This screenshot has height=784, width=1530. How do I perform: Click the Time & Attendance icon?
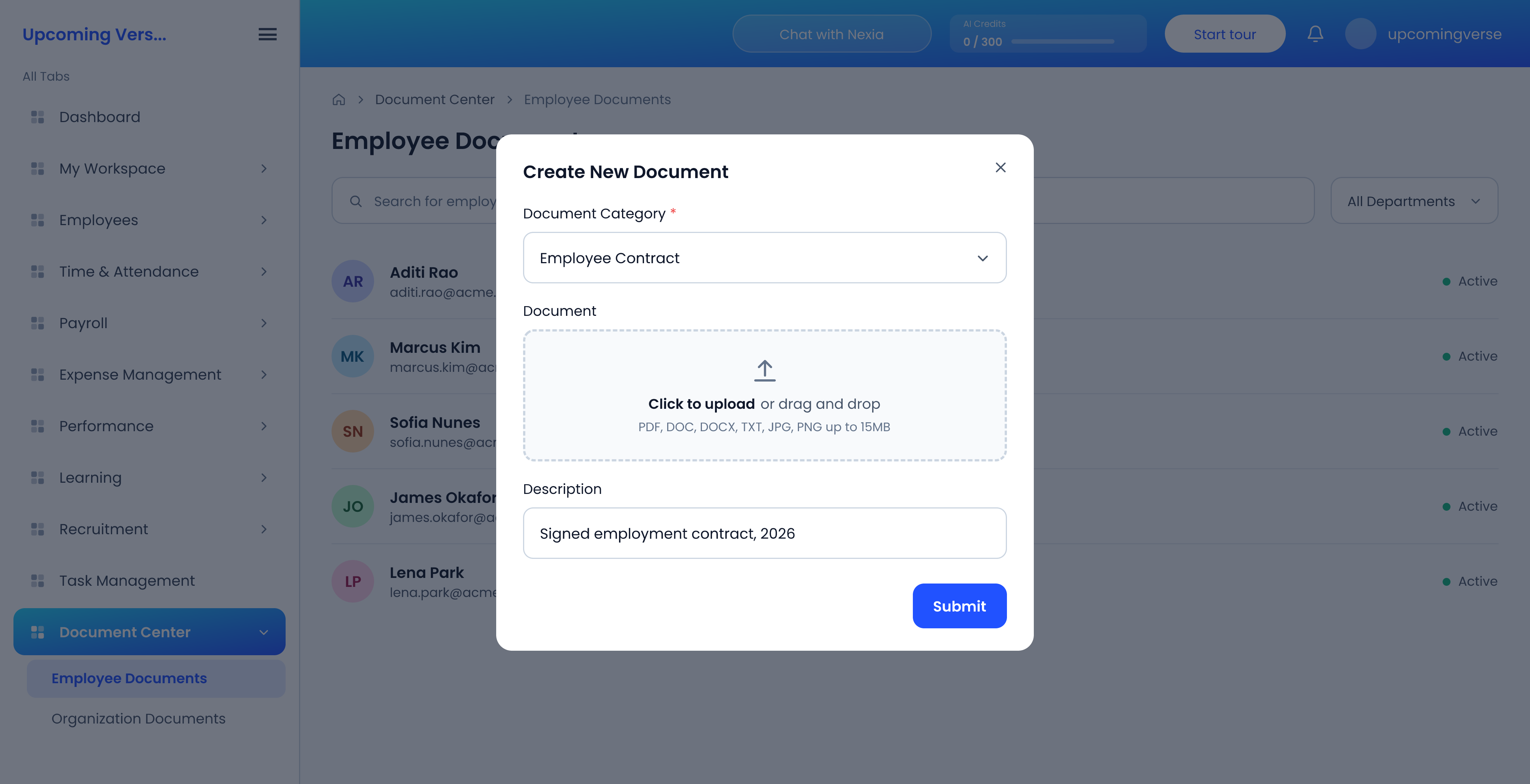(x=37, y=271)
